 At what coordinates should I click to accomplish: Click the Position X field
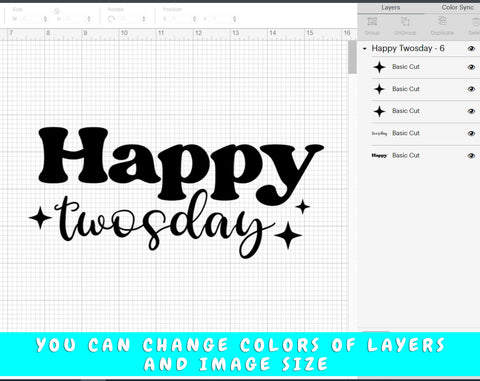pyautogui.click(x=180, y=19)
